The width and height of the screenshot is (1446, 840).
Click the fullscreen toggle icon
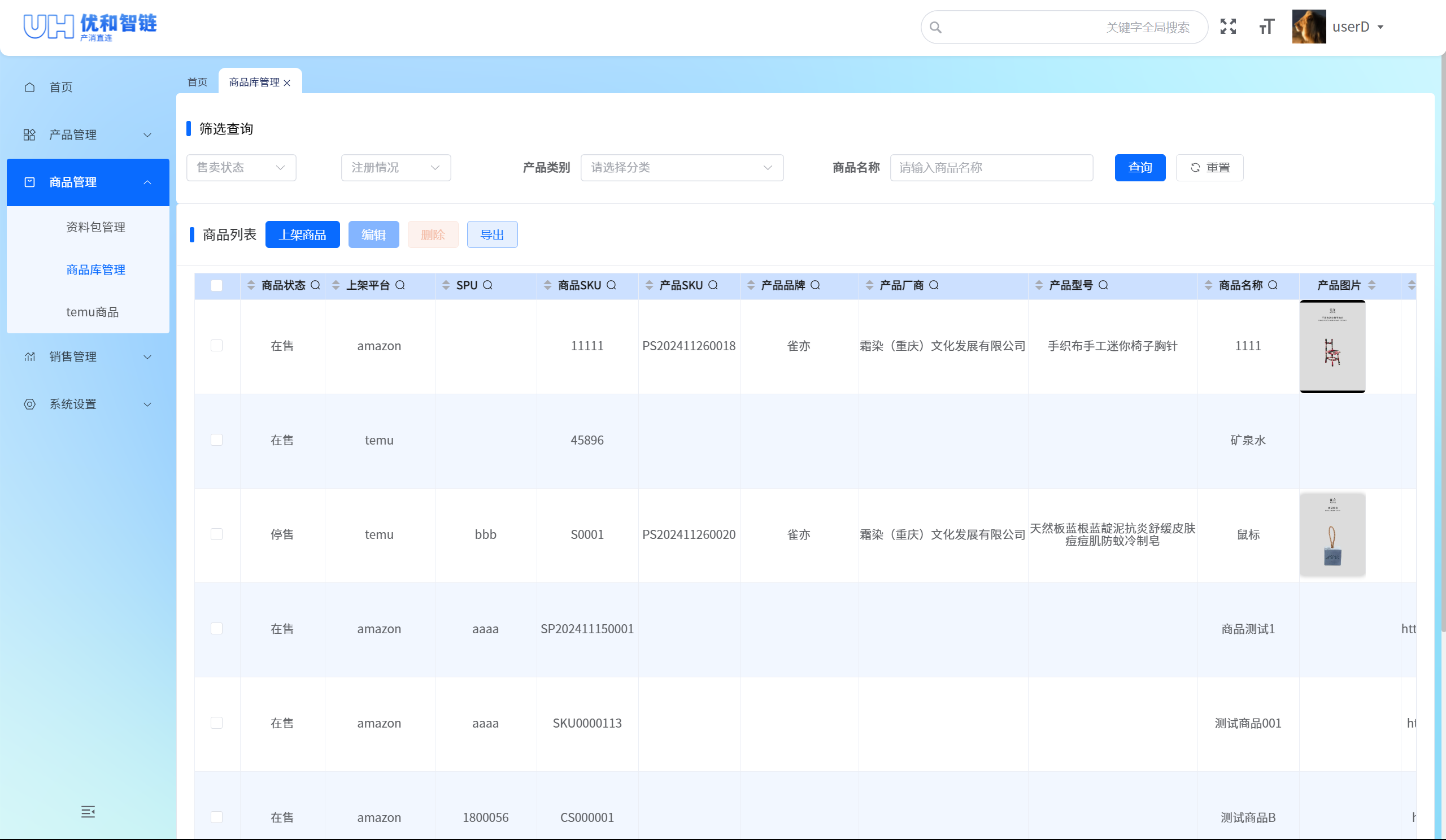point(1228,27)
